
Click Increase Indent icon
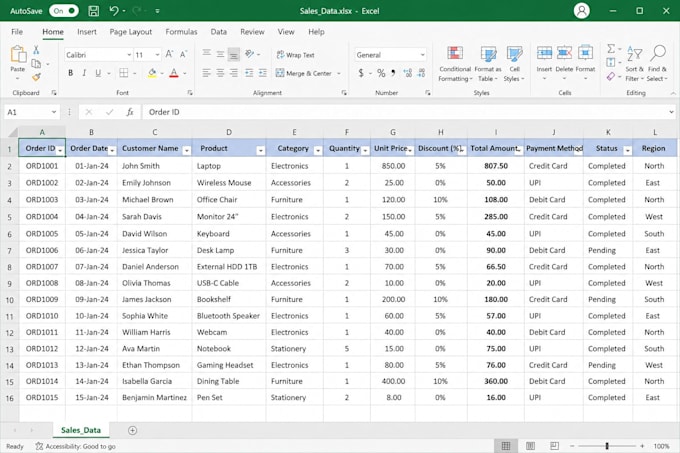point(263,73)
